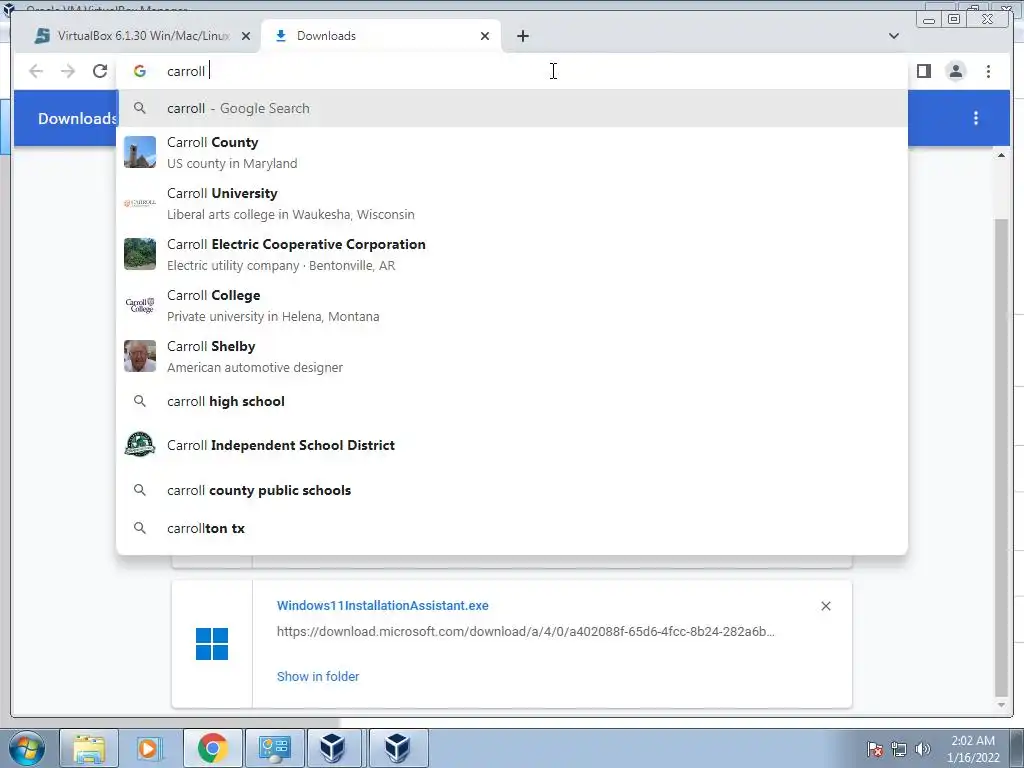Click Carroll University logo thumbnail
Image resolution: width=1024 pixels, height=768 pixels.
click(140, 203)
